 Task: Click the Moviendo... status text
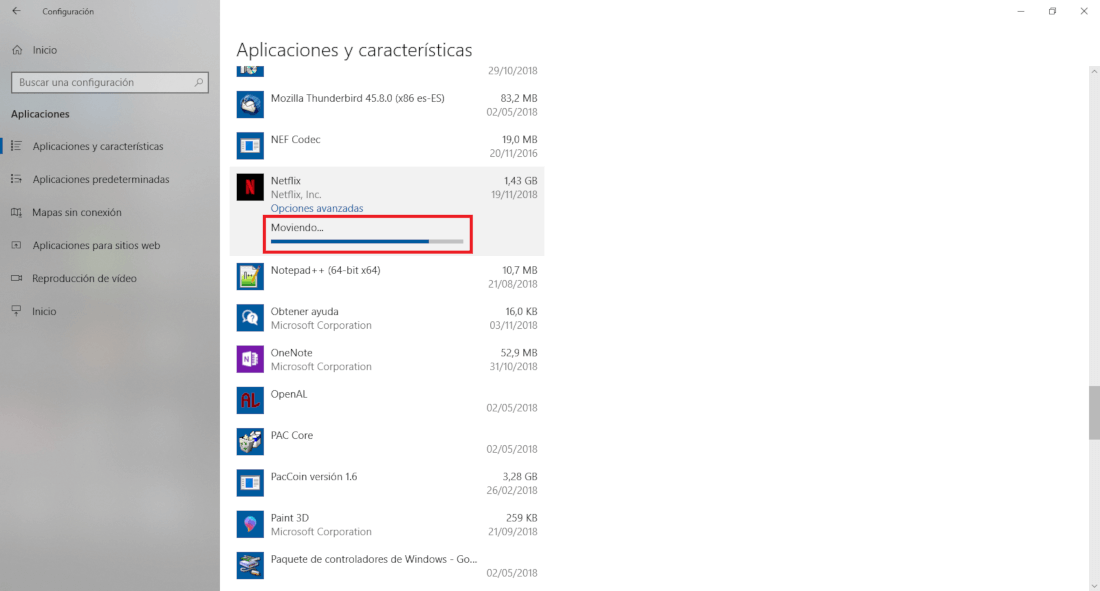[x=297, y=227]
